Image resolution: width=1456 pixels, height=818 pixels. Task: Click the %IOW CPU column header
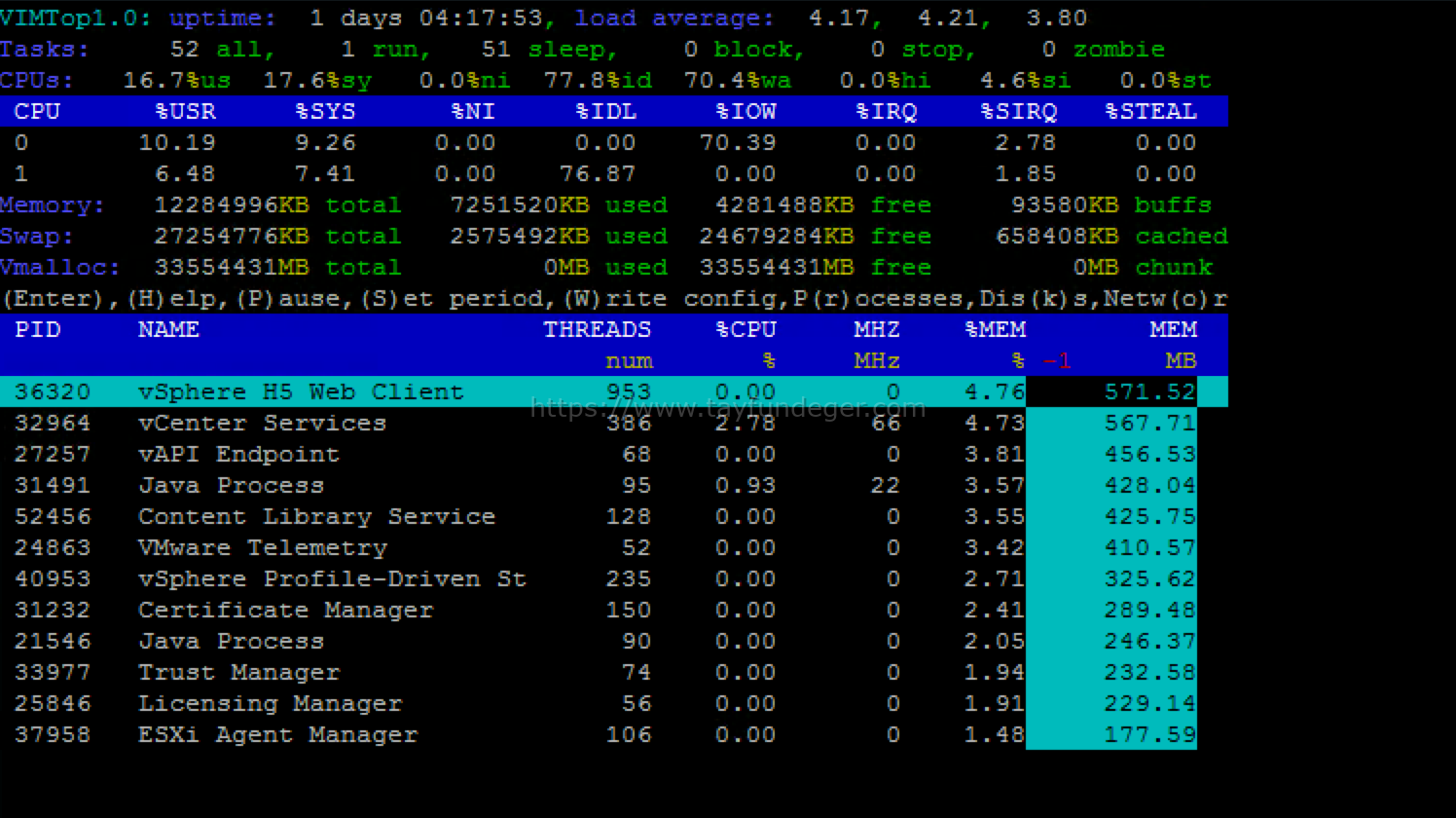pos(746,111)
